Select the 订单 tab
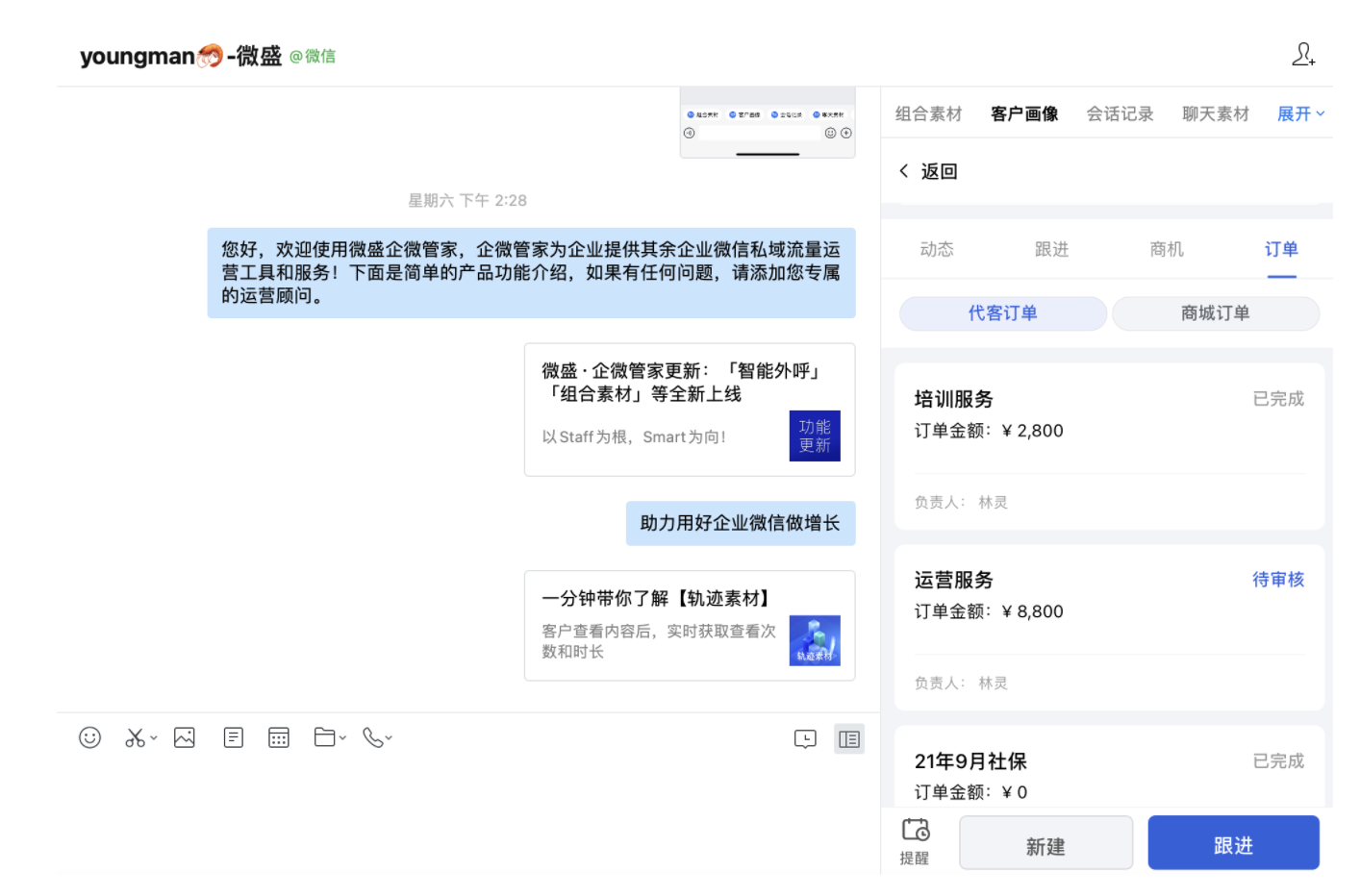Screen dimensions: 1360x896 point(1281,249)
